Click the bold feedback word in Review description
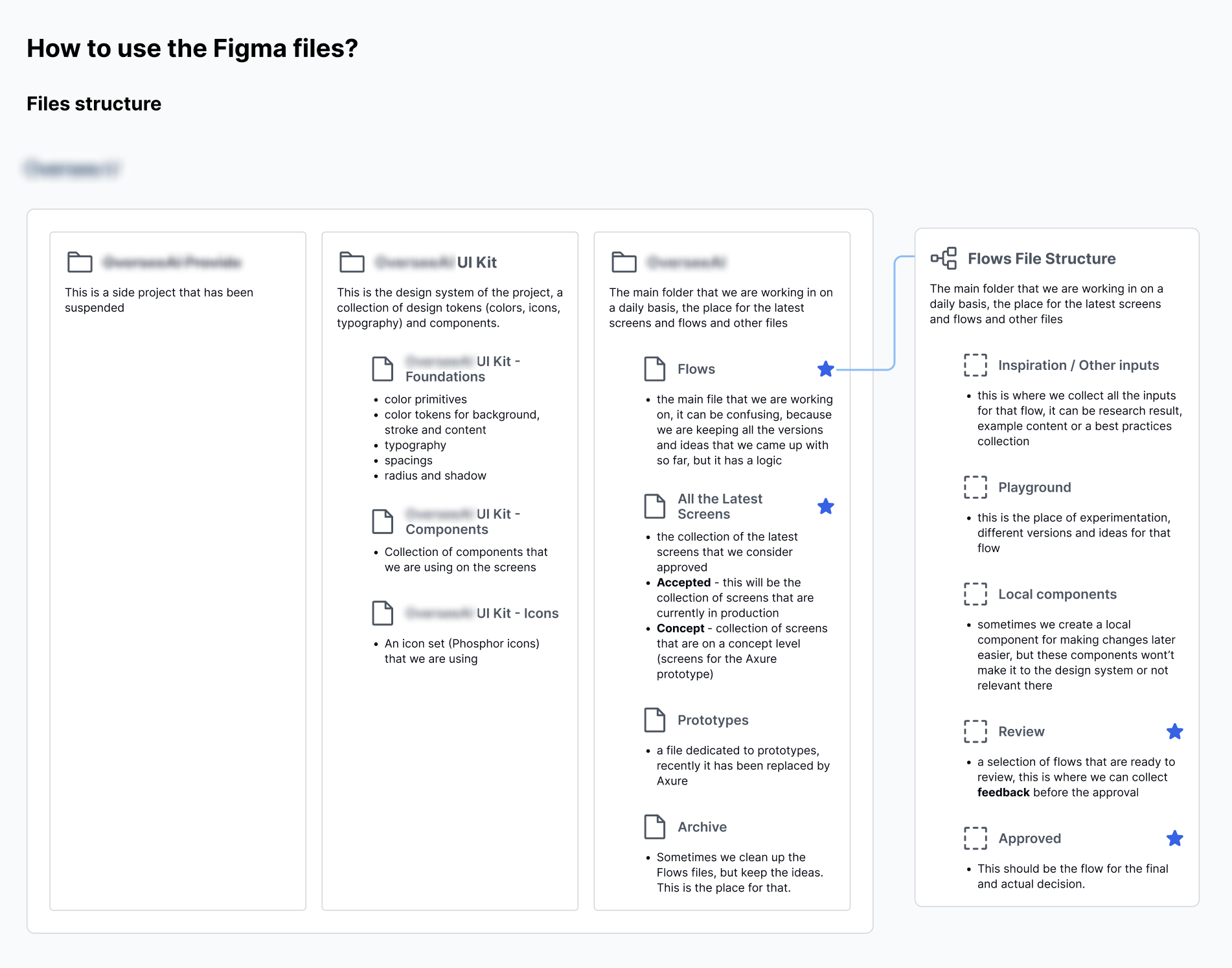Viewport: 1232px width, 968px height. (x=1003, y=792)
